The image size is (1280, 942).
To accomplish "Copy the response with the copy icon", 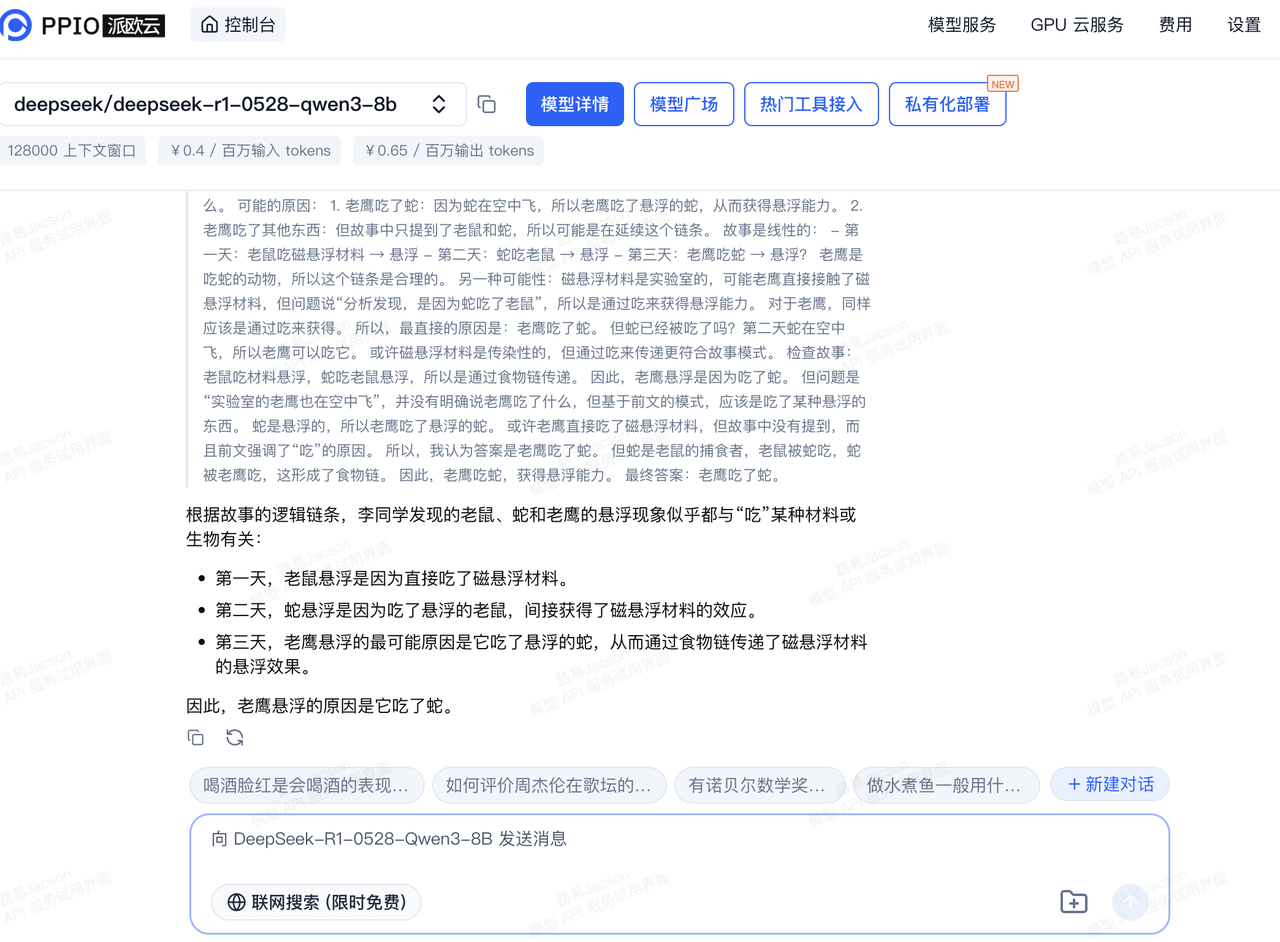I will point(196,738).
